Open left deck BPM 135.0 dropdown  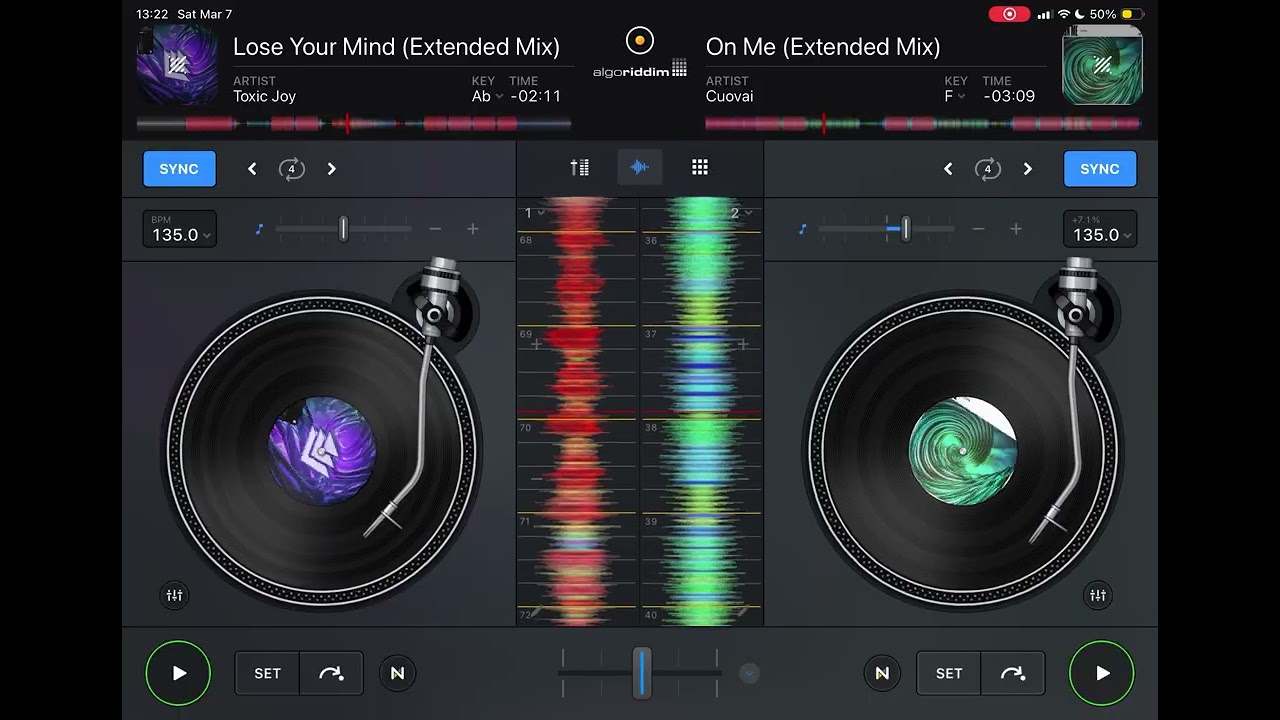(180, 229)
